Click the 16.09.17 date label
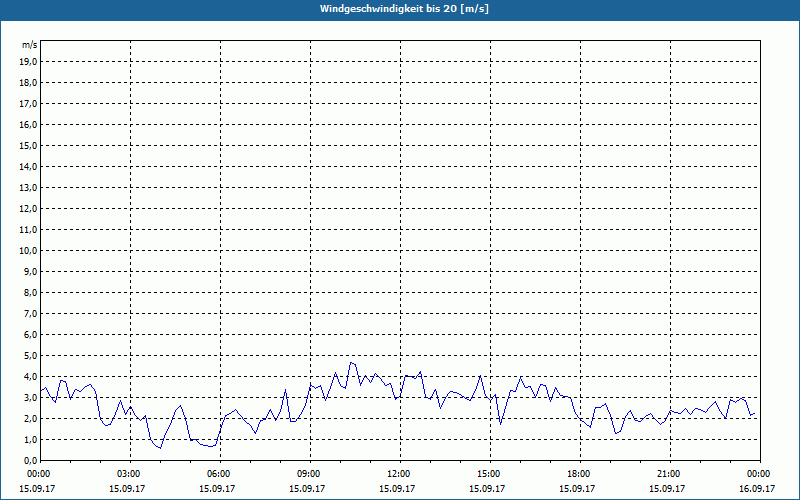 [757, 488]
